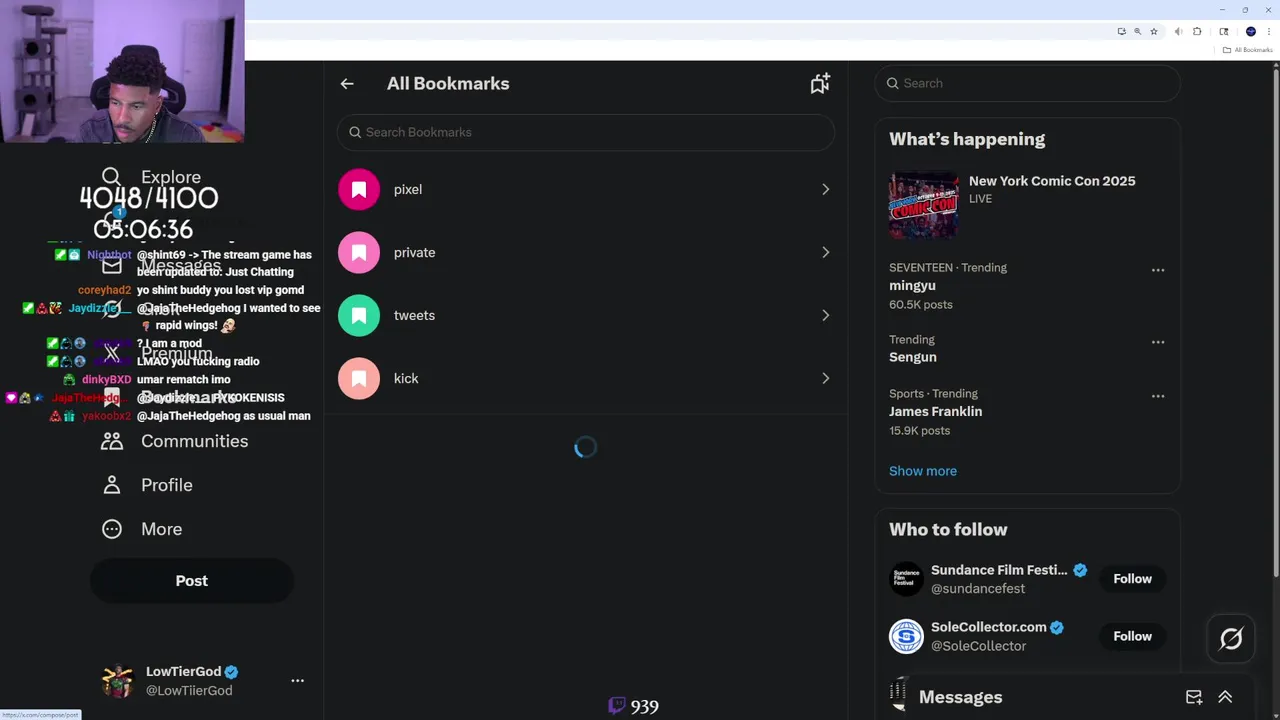Go back with the arrow beside All Bookmarks

tap(347, 84)
